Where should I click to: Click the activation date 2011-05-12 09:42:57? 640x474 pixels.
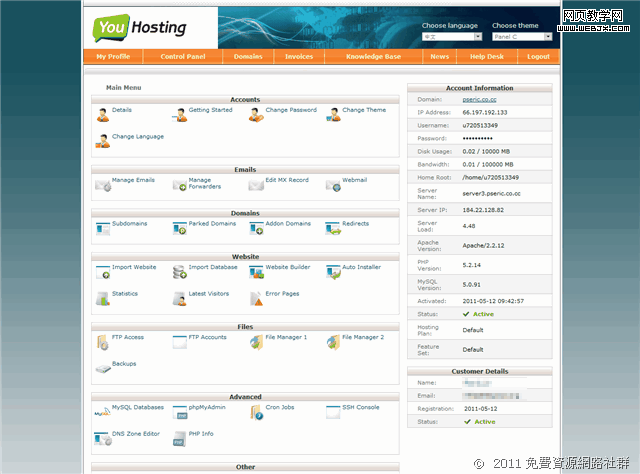pyautogui.click(x=493, y=301)
